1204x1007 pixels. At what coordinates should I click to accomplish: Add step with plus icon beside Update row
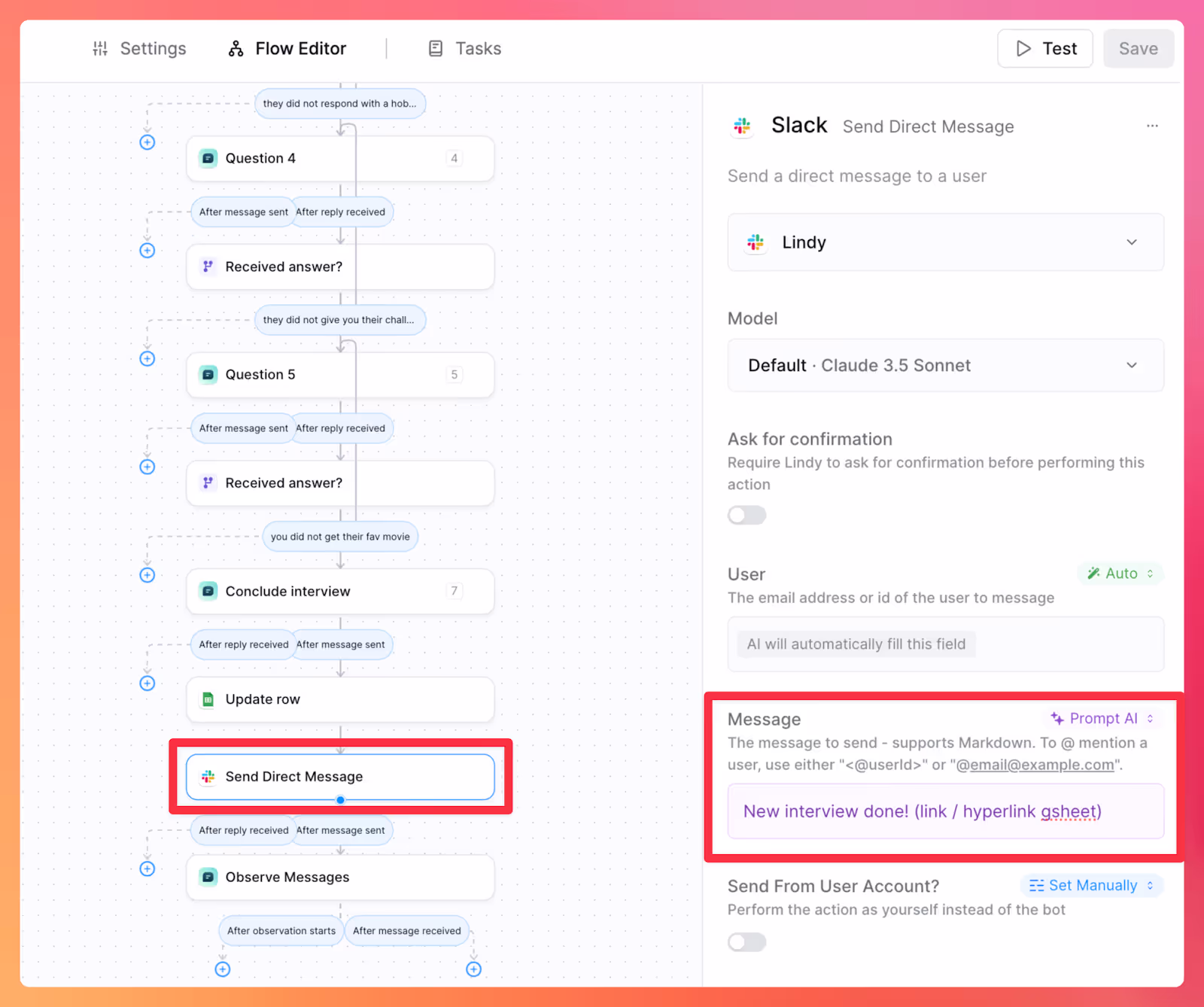click(147, 683)
